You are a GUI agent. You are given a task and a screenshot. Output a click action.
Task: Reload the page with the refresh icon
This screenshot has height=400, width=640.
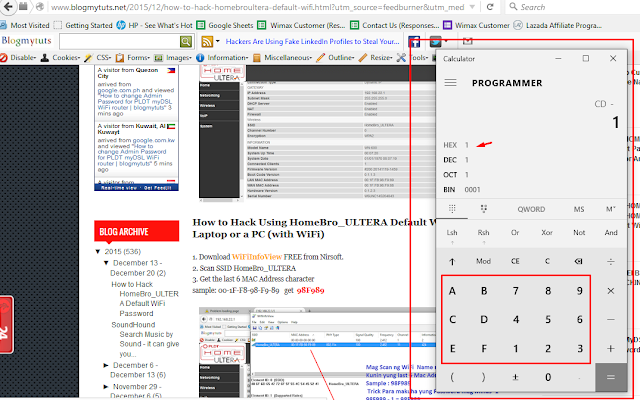[490, 7]
